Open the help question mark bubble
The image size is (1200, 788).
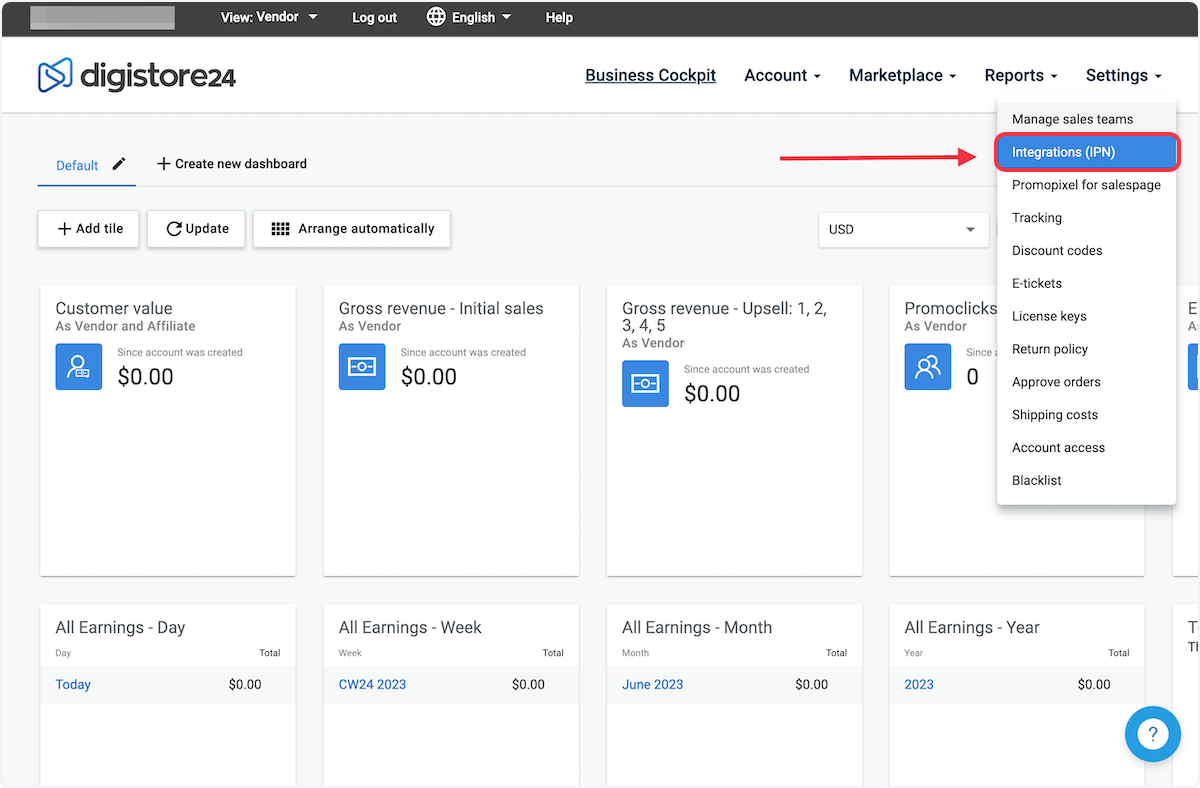(x=1153, y=735)
